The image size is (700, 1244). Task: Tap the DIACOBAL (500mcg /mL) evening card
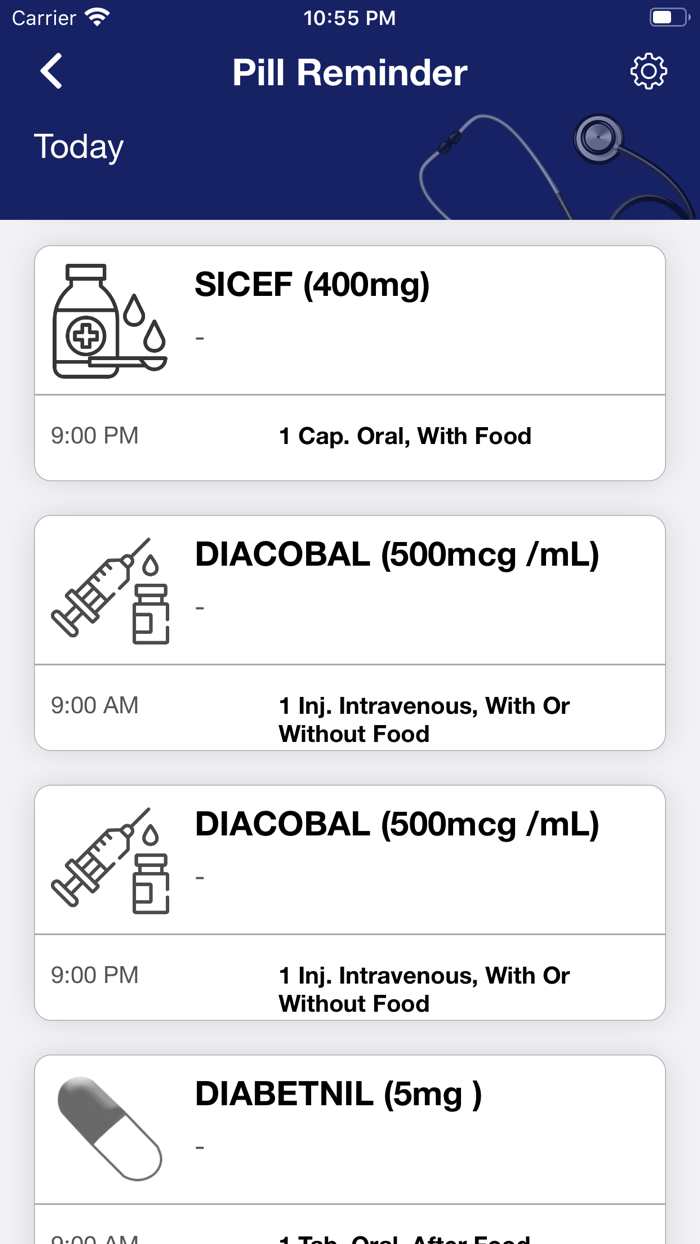[x=350, y=860]
